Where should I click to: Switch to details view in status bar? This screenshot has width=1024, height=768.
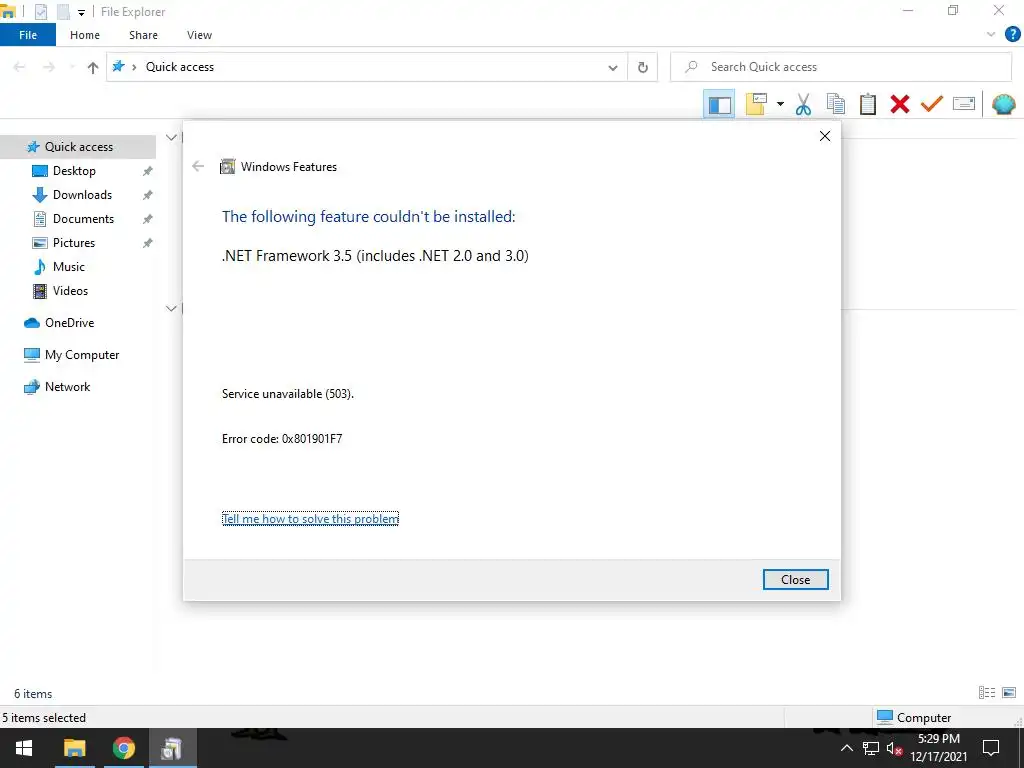coord(987,693)
